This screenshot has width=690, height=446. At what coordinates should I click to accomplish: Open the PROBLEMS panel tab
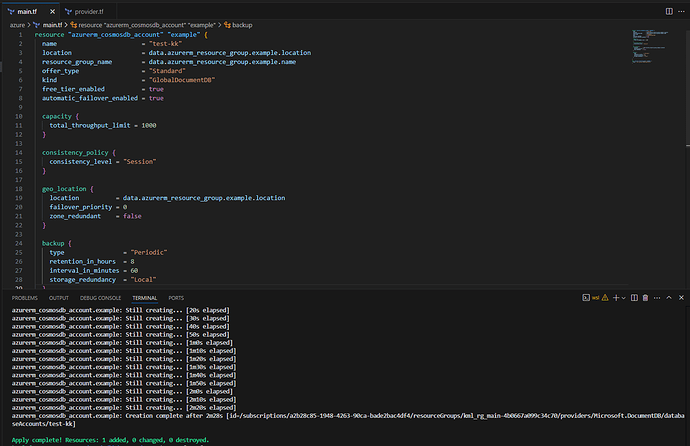click(x=25, y=298)
